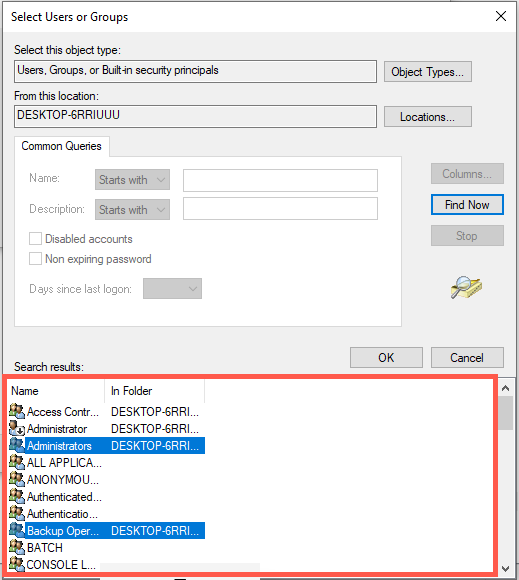This screenshot has width=519, height=580.
Task: Click the ANONYMOUS LOGON icon
Action: (x=17, y=479)
